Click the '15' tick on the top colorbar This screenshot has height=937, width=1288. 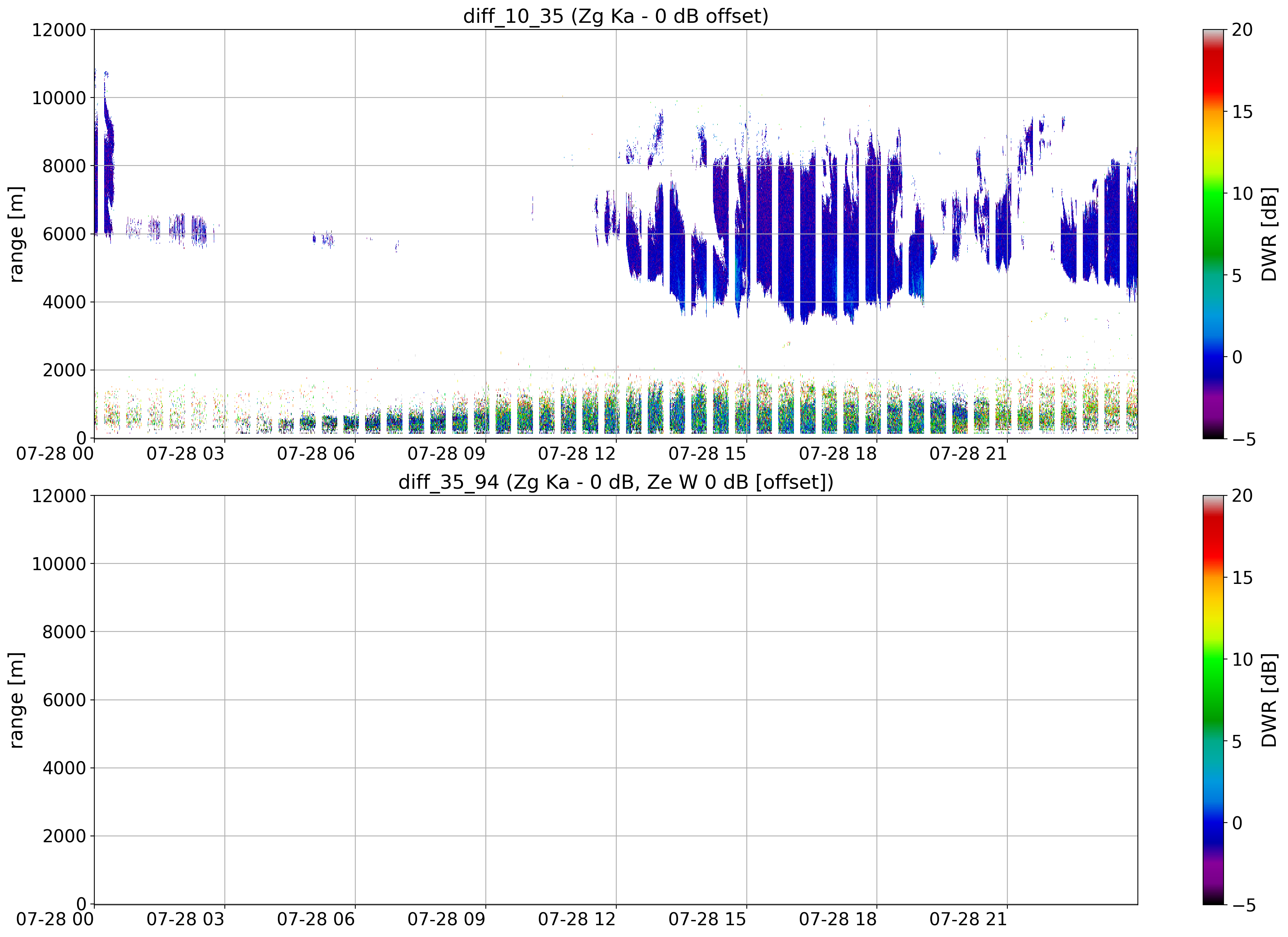1242,111
